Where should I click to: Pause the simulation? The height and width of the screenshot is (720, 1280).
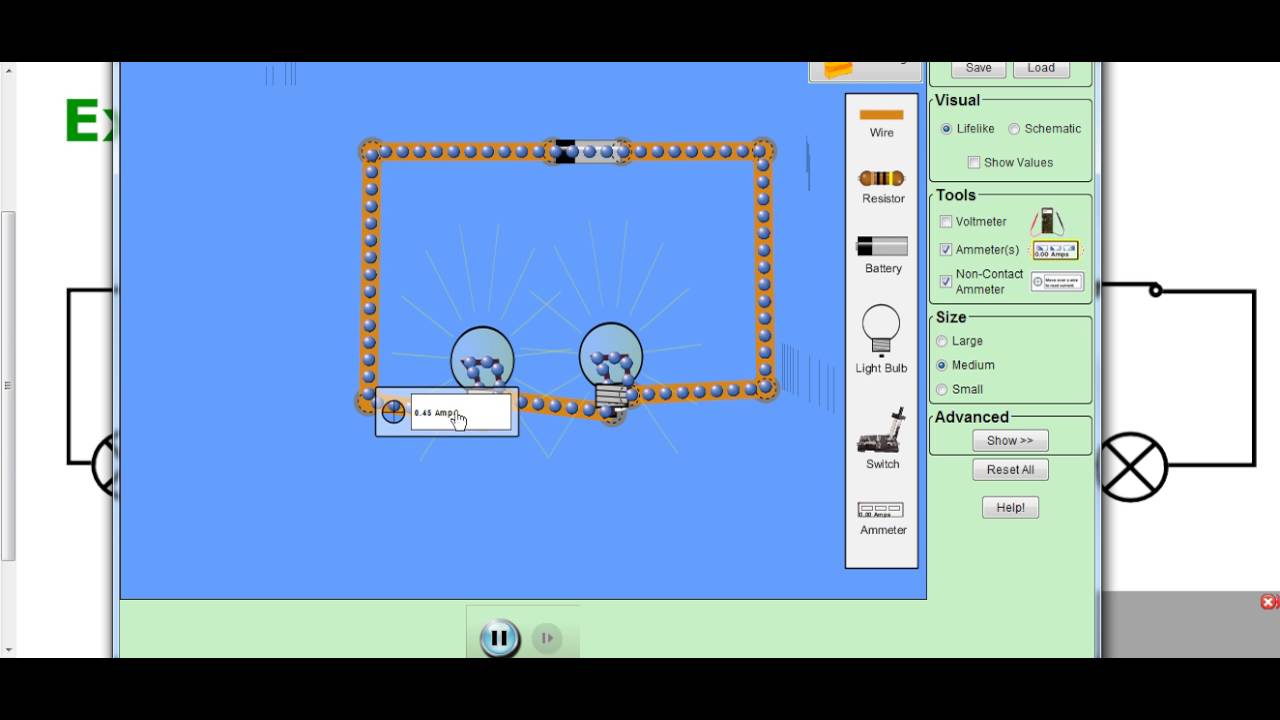pyautogui.click(x=499, y=638)
